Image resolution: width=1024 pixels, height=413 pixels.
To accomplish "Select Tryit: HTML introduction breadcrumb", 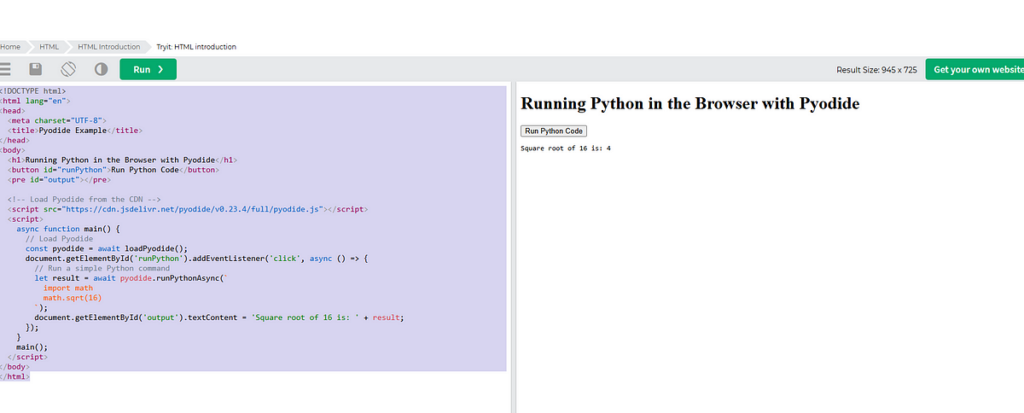I will (197, 47).
